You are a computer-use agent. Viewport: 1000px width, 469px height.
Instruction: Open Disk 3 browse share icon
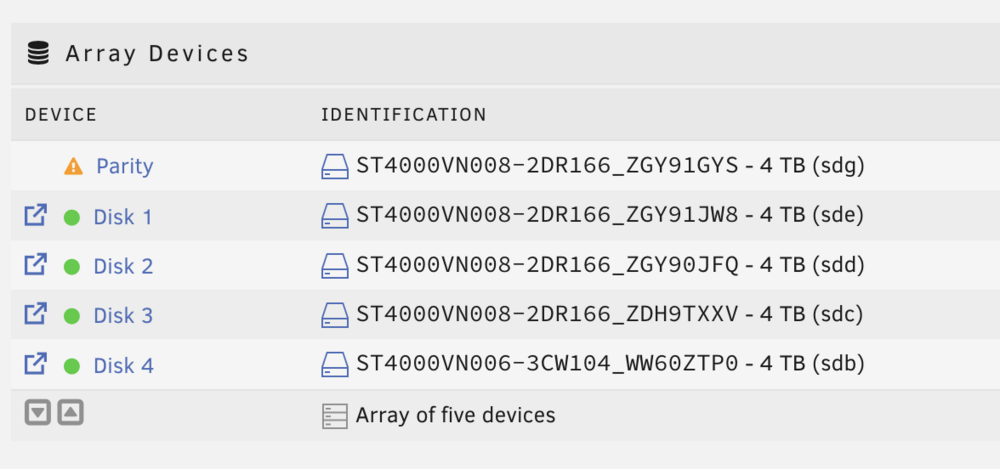[35, 314]
